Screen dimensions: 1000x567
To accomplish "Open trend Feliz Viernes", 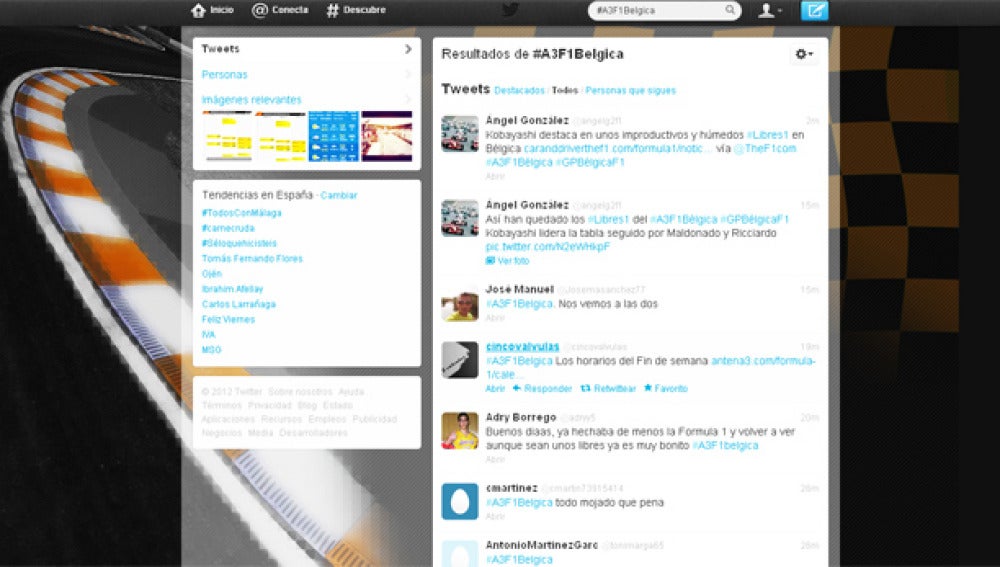I will [x=228, y=320].
